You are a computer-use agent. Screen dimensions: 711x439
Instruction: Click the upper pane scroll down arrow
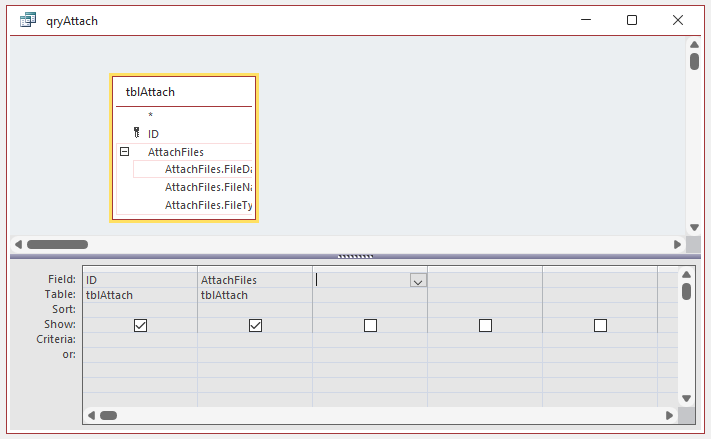(694, 227)
